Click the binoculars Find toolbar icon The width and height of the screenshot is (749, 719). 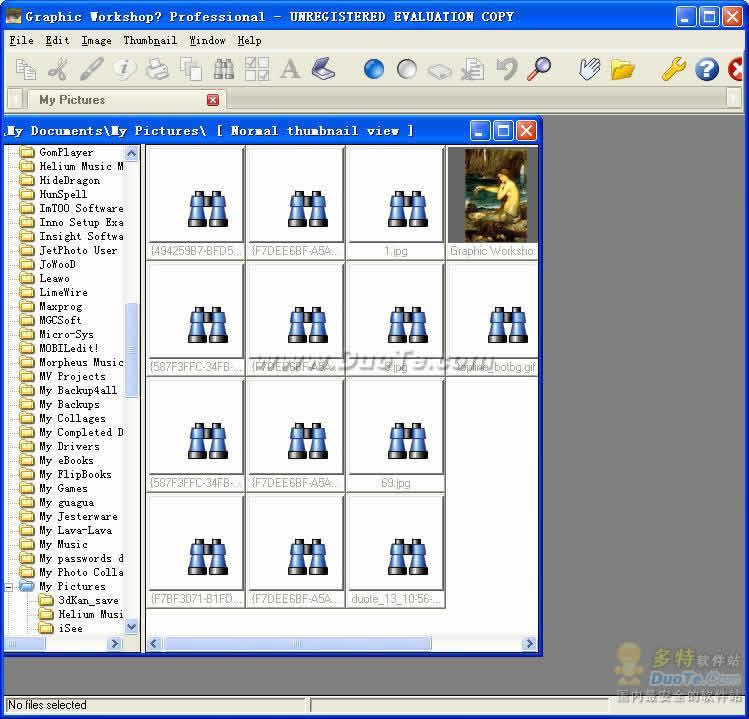click(224, 69)
